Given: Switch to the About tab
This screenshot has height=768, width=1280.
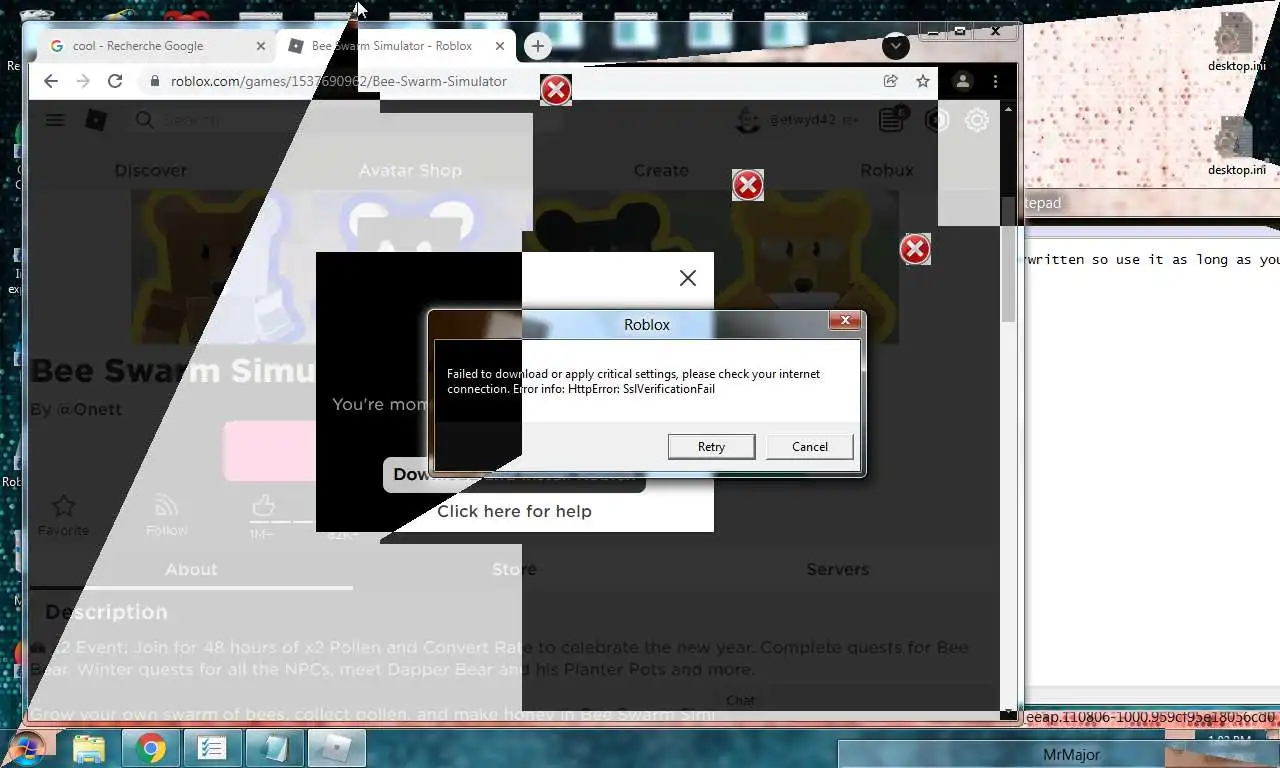Looking at the screenshot, I should tap(191, 569).
